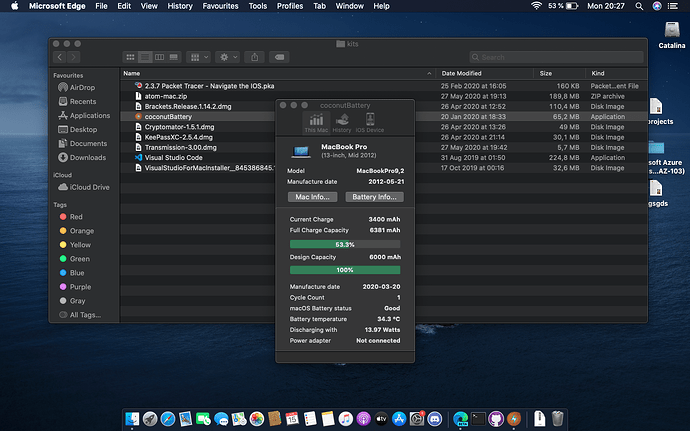The height and width of the screenshot is (431, 690).
Task: Open All Tags in sidebar
Action: [85, 315]
